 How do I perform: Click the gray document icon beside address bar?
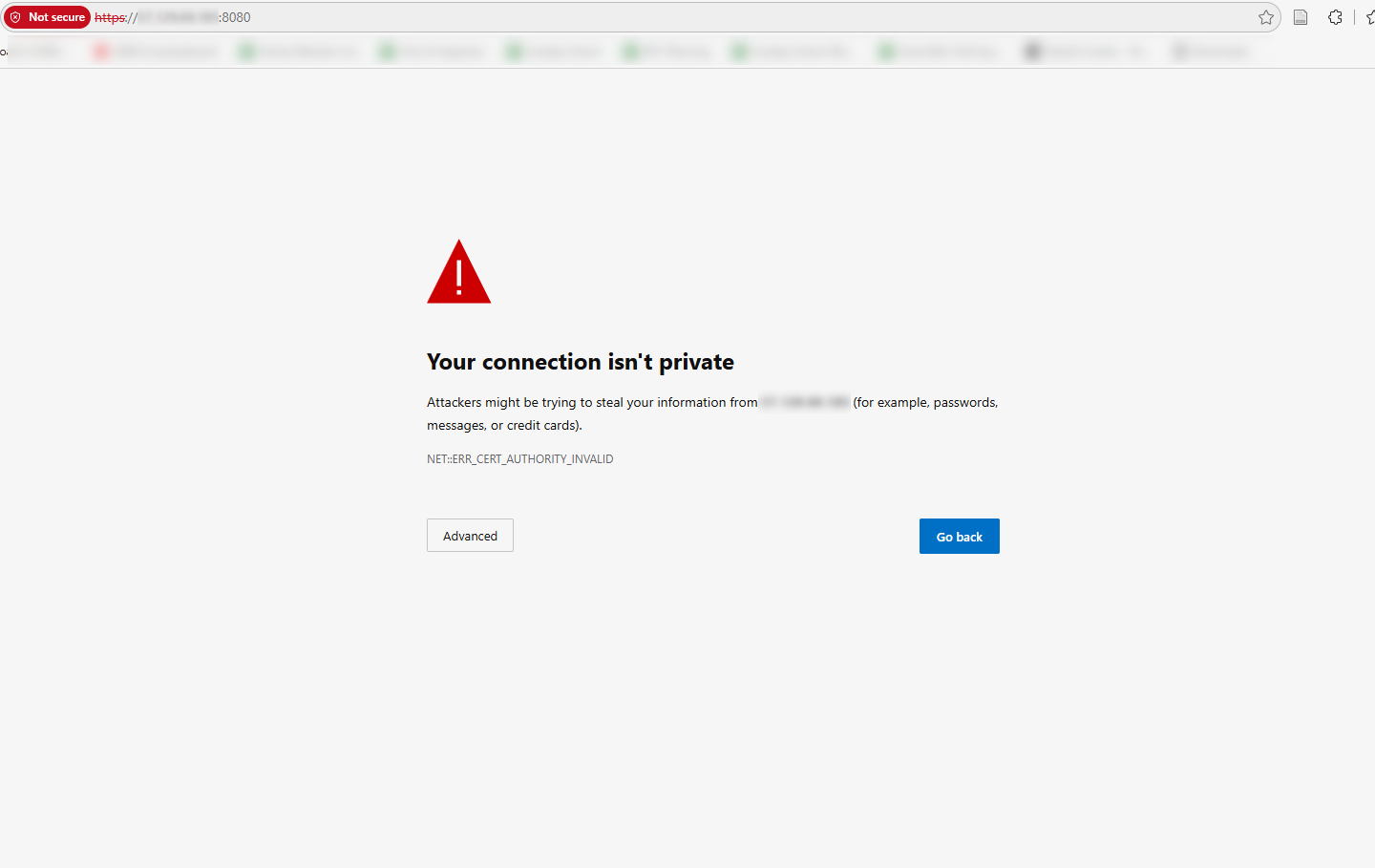[x=1301, y=17]
